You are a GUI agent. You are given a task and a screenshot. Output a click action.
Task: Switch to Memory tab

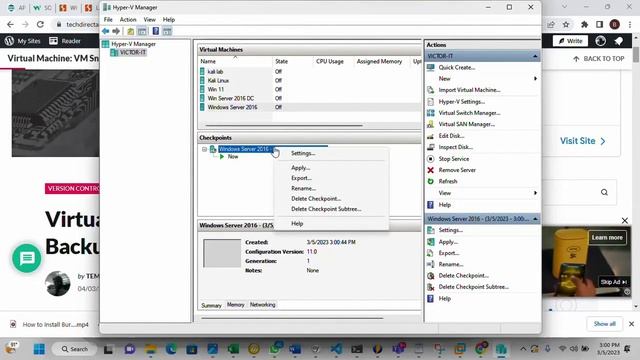pyautogui.click(x=236, y=305)
